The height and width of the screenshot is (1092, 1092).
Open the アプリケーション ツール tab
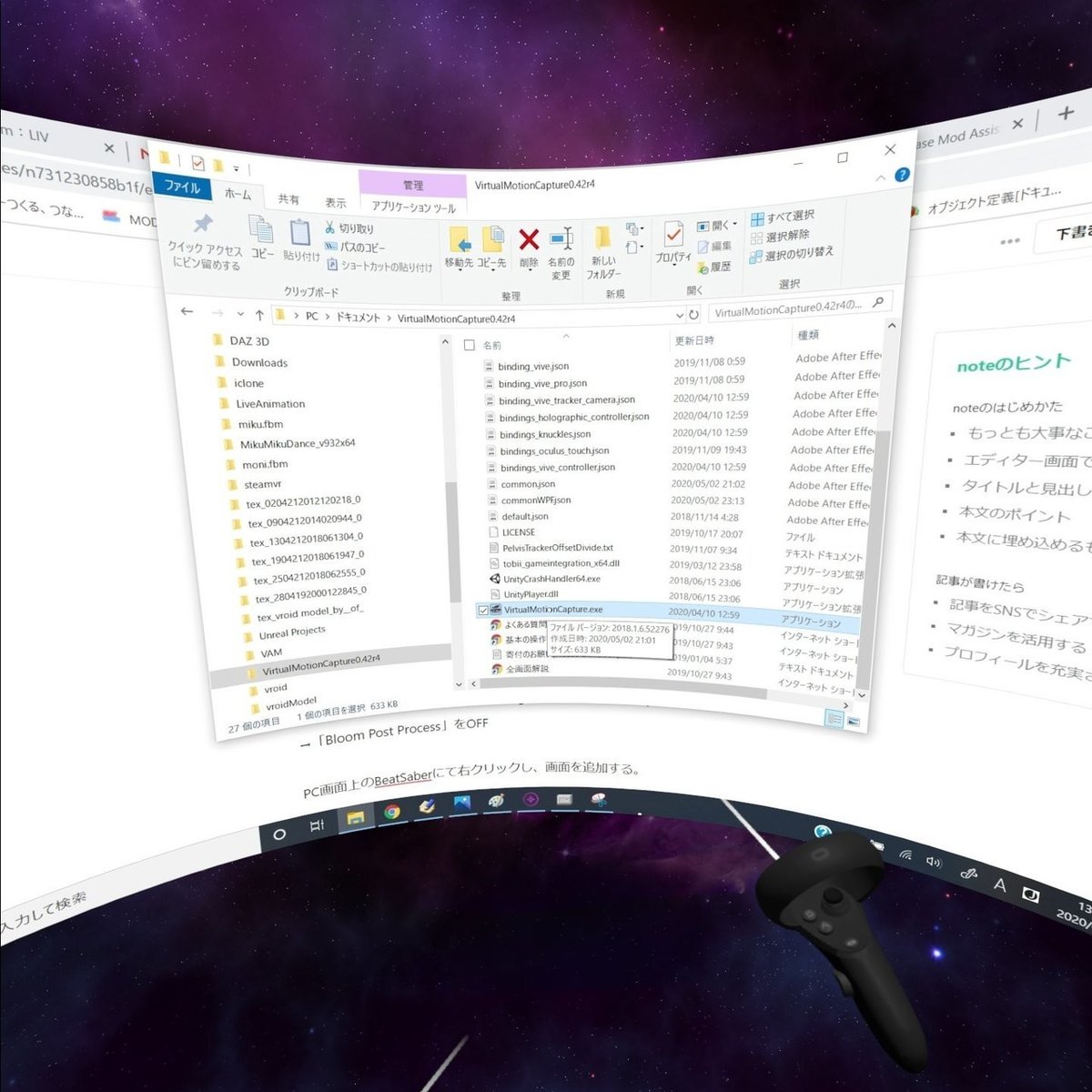pos(414,207)
